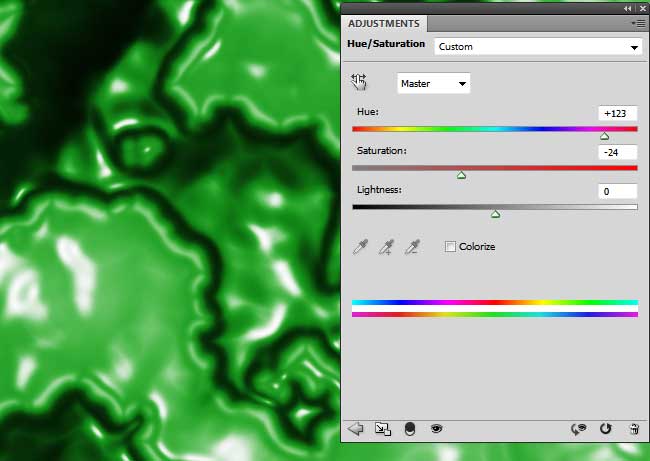Click the upper color spectrum bar
Image resolution: width=650 pixels, height=461 pixels.
coord(495,303)
